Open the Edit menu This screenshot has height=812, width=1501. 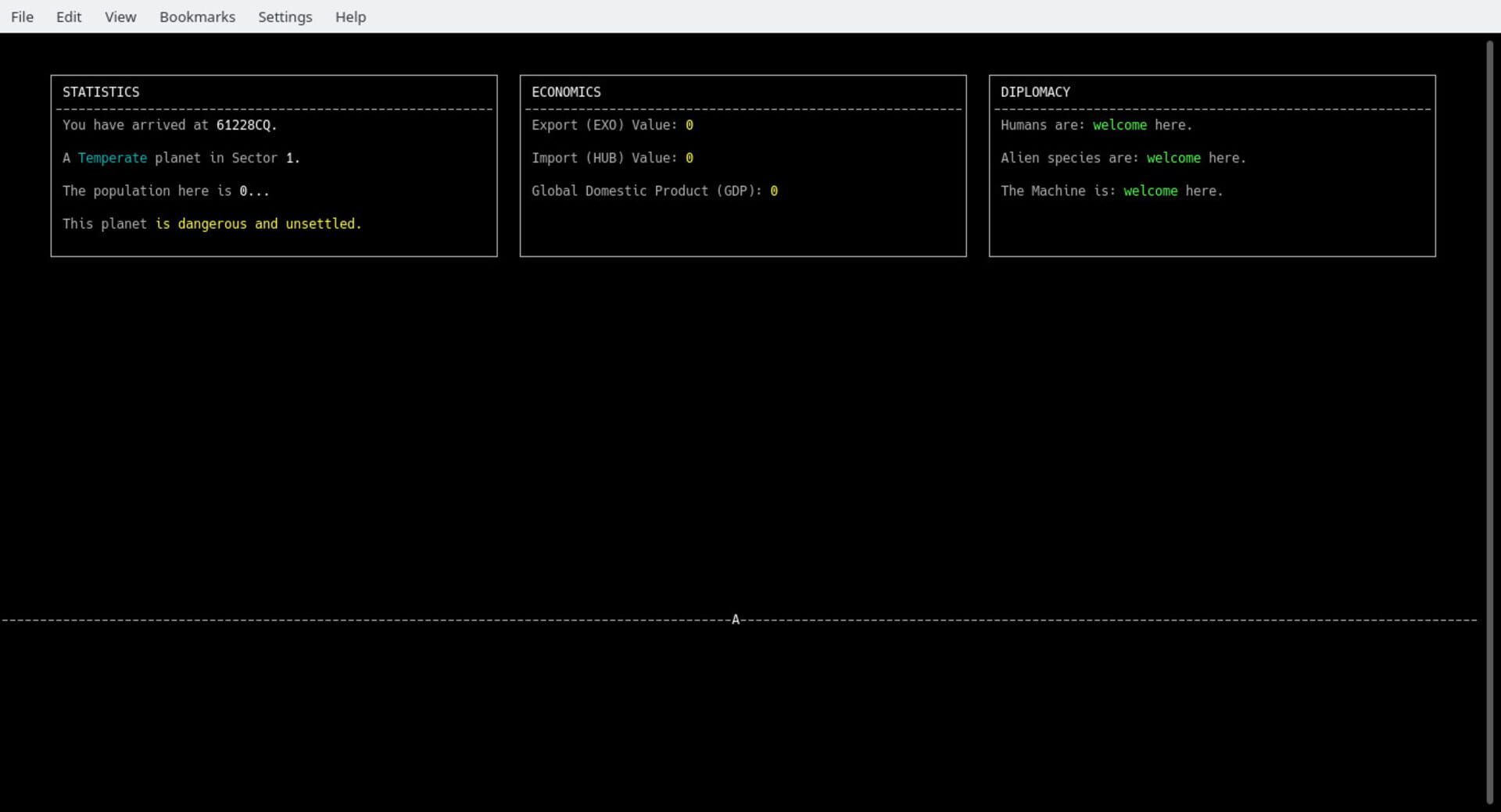[x=69, y=16]
